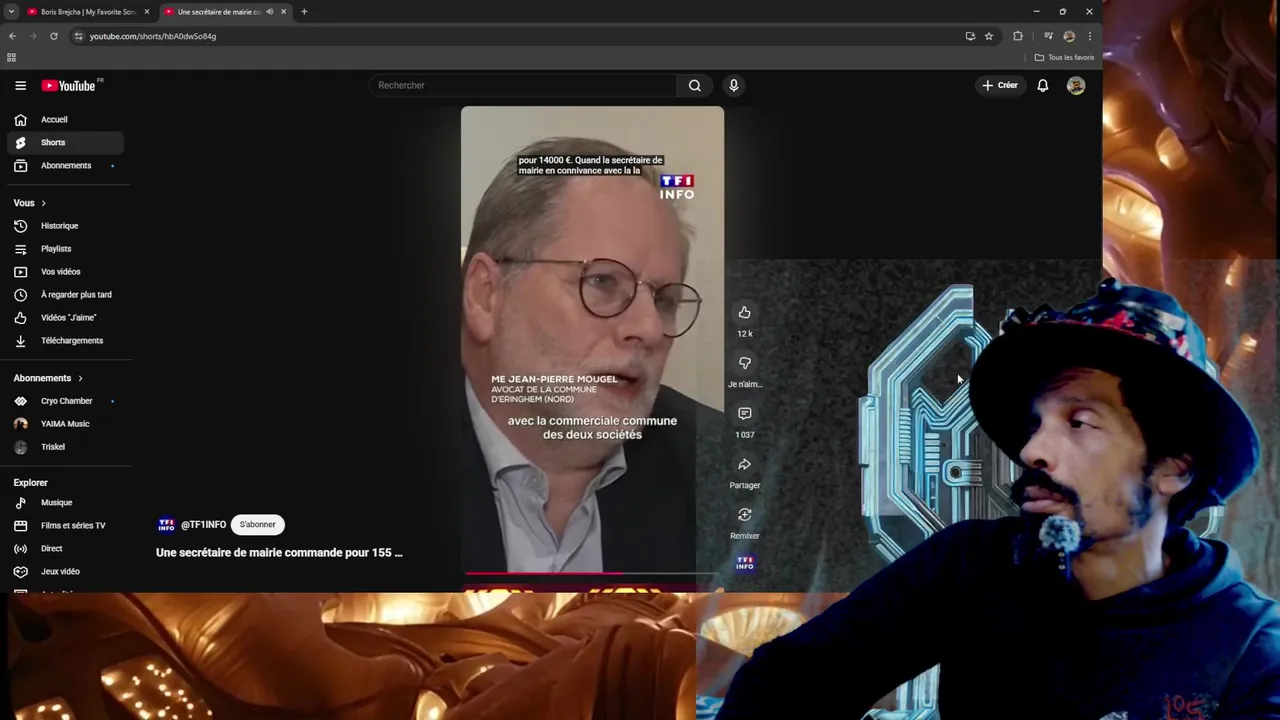Image resolution: width=1280 pixels, height=720 pixels.
Task: Open the Chrome profile avatar
Action: coord(1069,36)
